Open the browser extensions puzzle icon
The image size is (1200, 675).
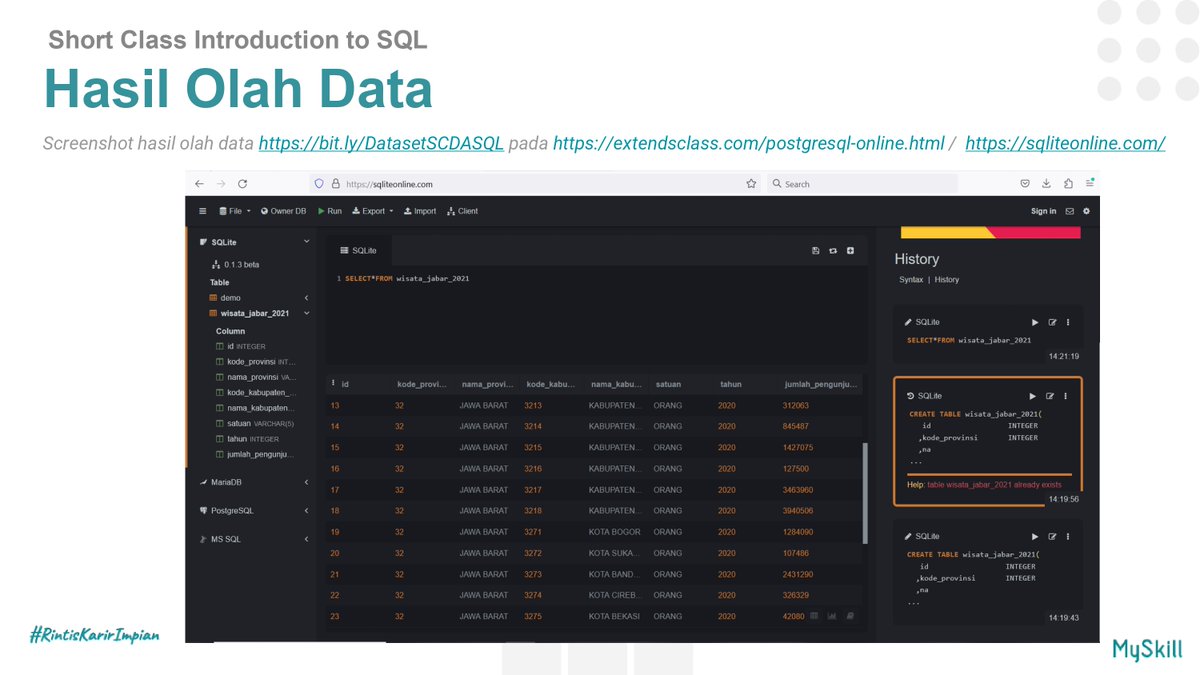tap(1068, 184)
